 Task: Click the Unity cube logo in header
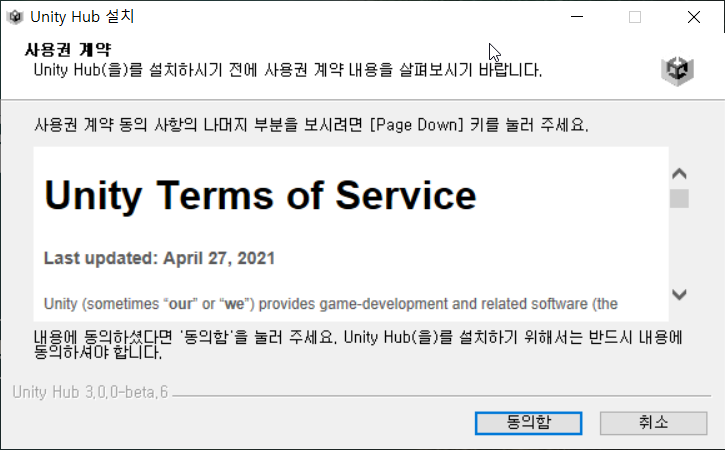click(x=677, y=71)
